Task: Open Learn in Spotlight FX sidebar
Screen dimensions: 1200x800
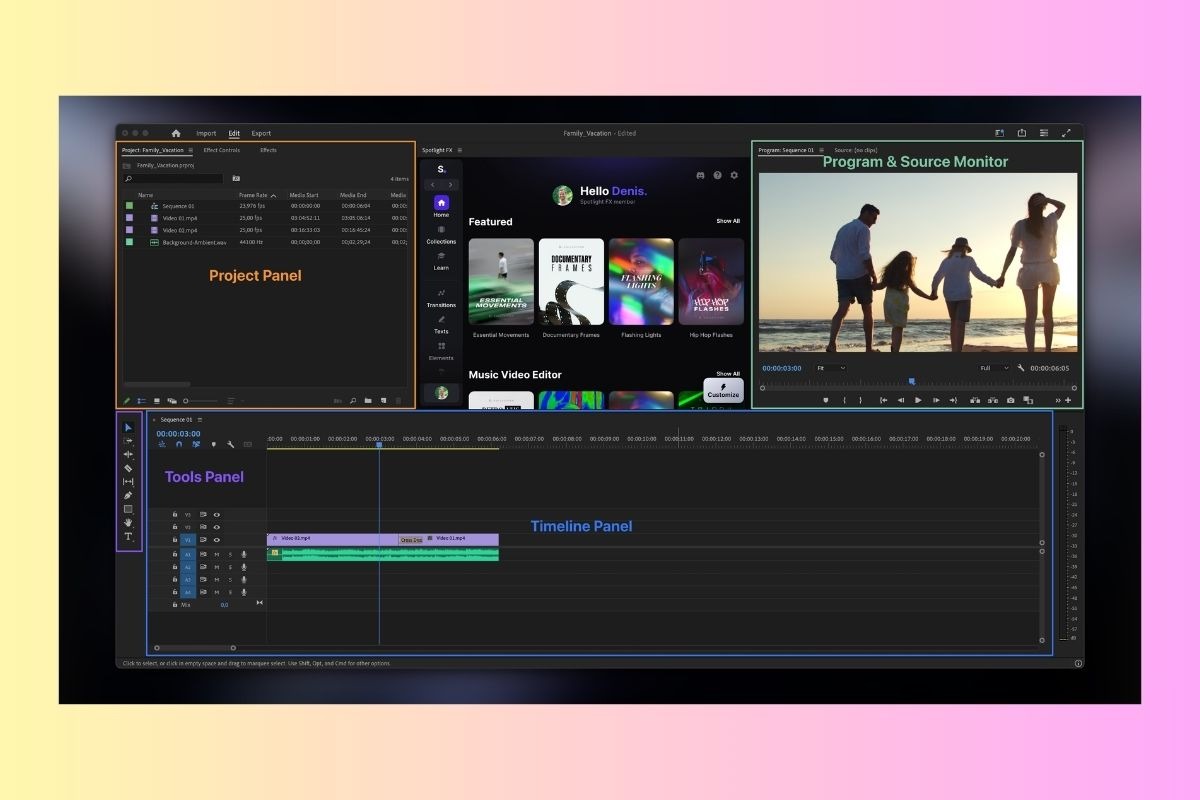Action: tap(441, 260)
